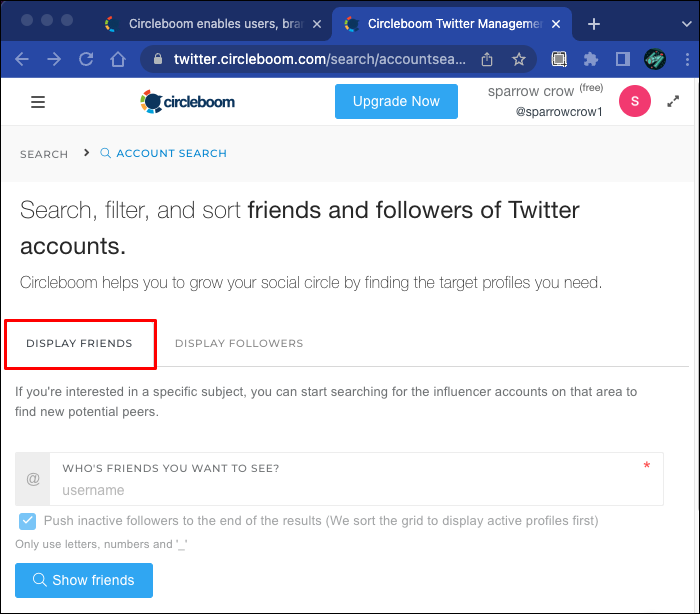View site info via padlock icon
Image resolution: width=700 pixels, height=614 pixels.
158,58
